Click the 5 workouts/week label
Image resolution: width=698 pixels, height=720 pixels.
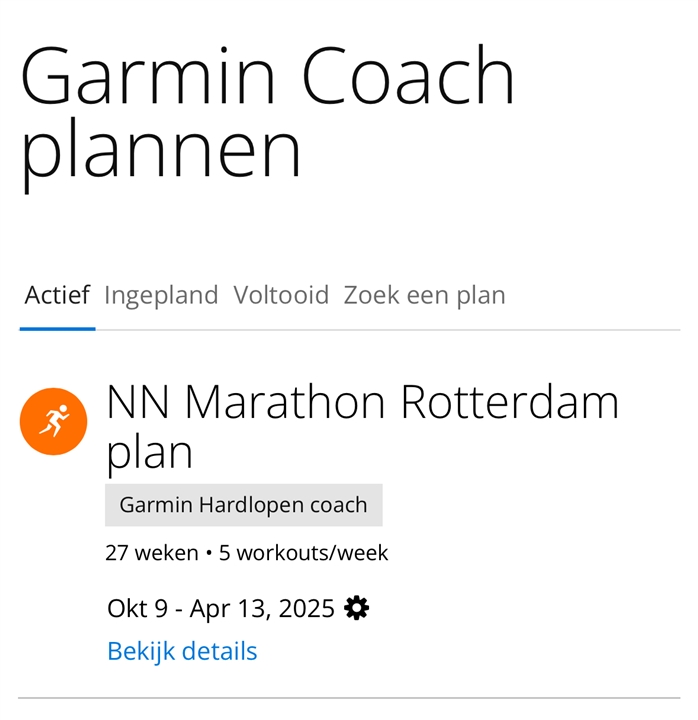point(304,552)
